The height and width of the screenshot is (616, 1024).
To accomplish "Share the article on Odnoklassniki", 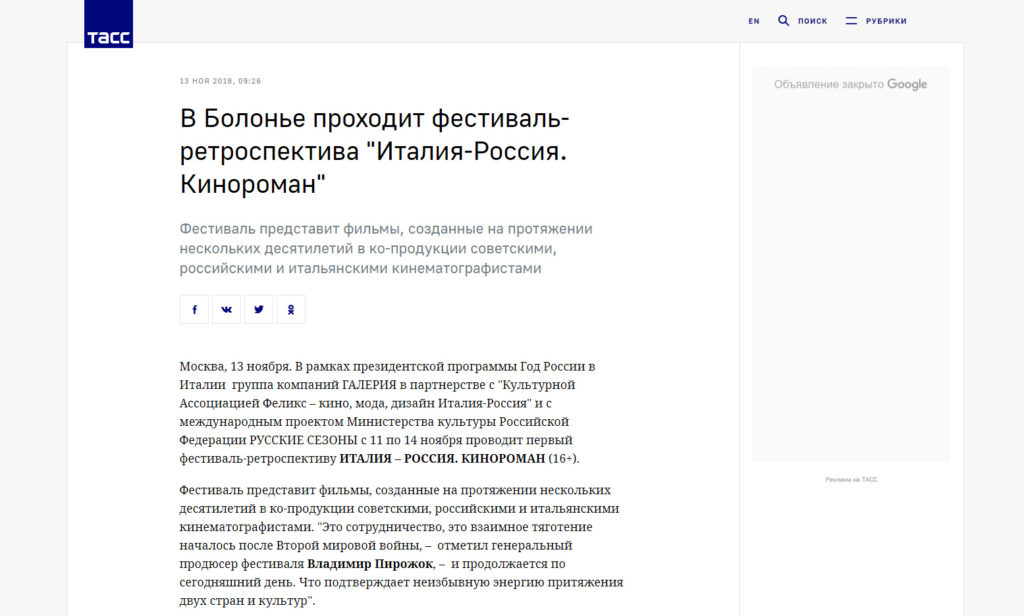I will [x=291, y=309].
